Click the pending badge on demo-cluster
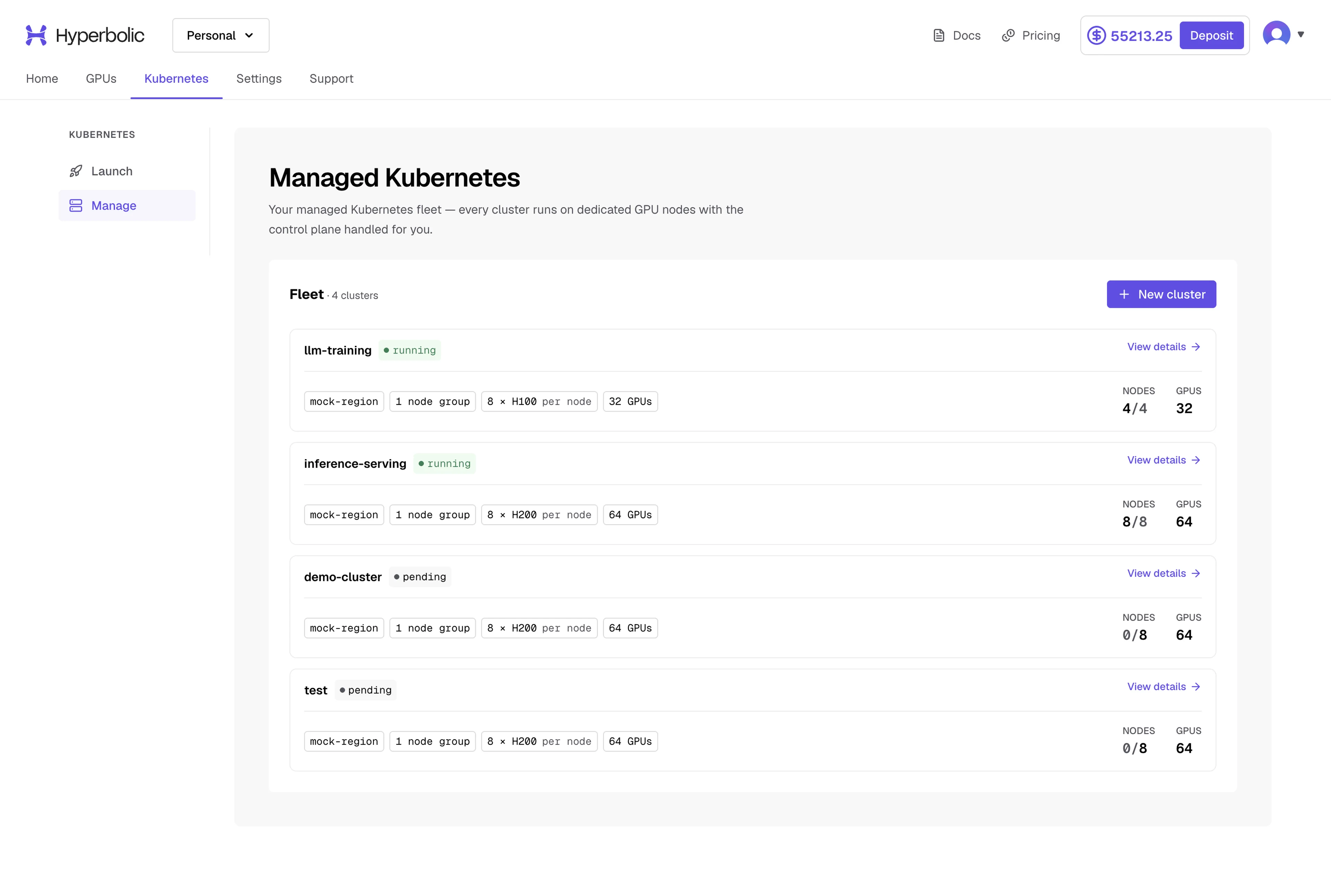1331x896 pixels. [x=420, y=576]
